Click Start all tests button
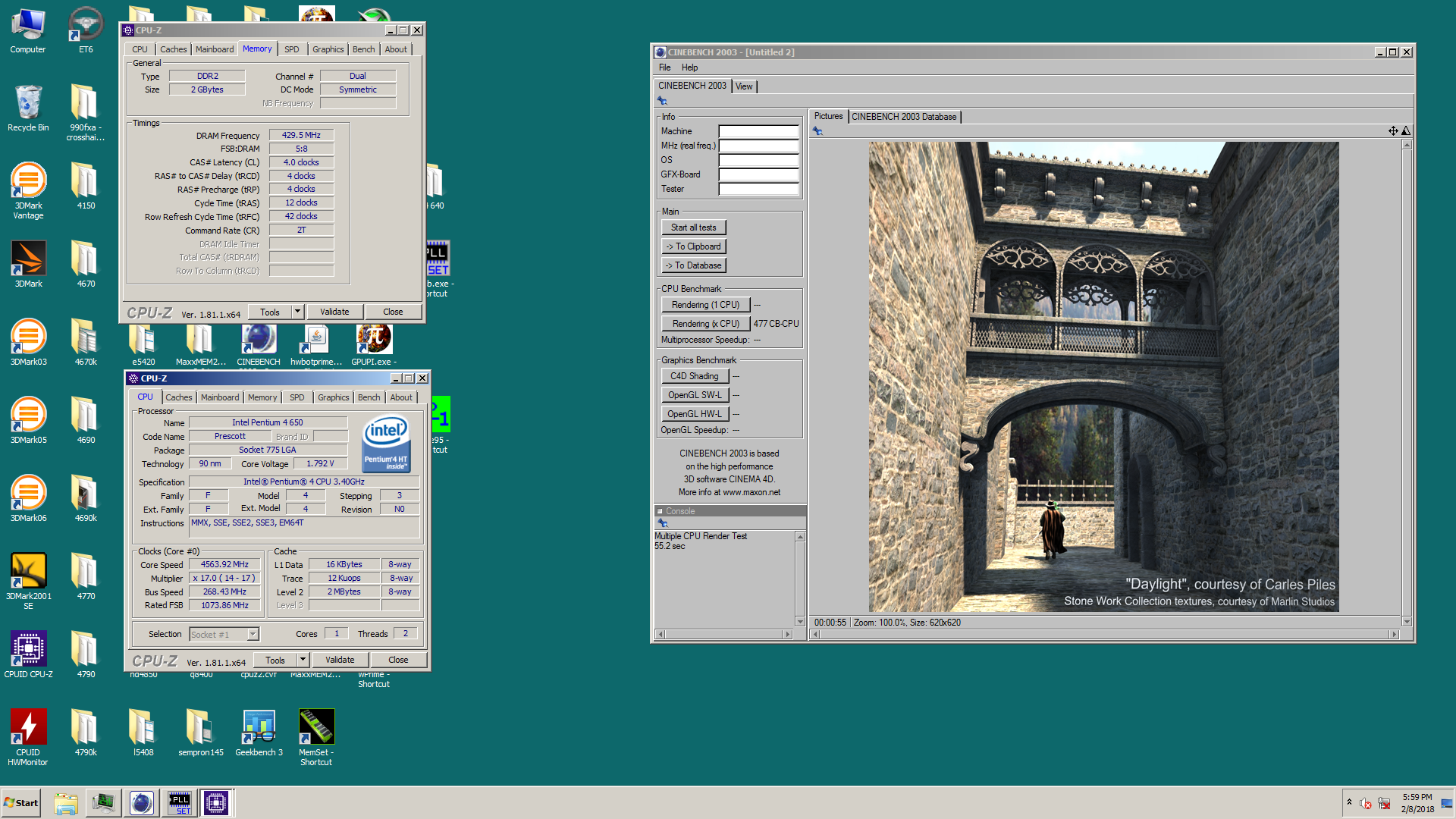Viewport: 1456px width, 819px height. [x=694, y=227]
